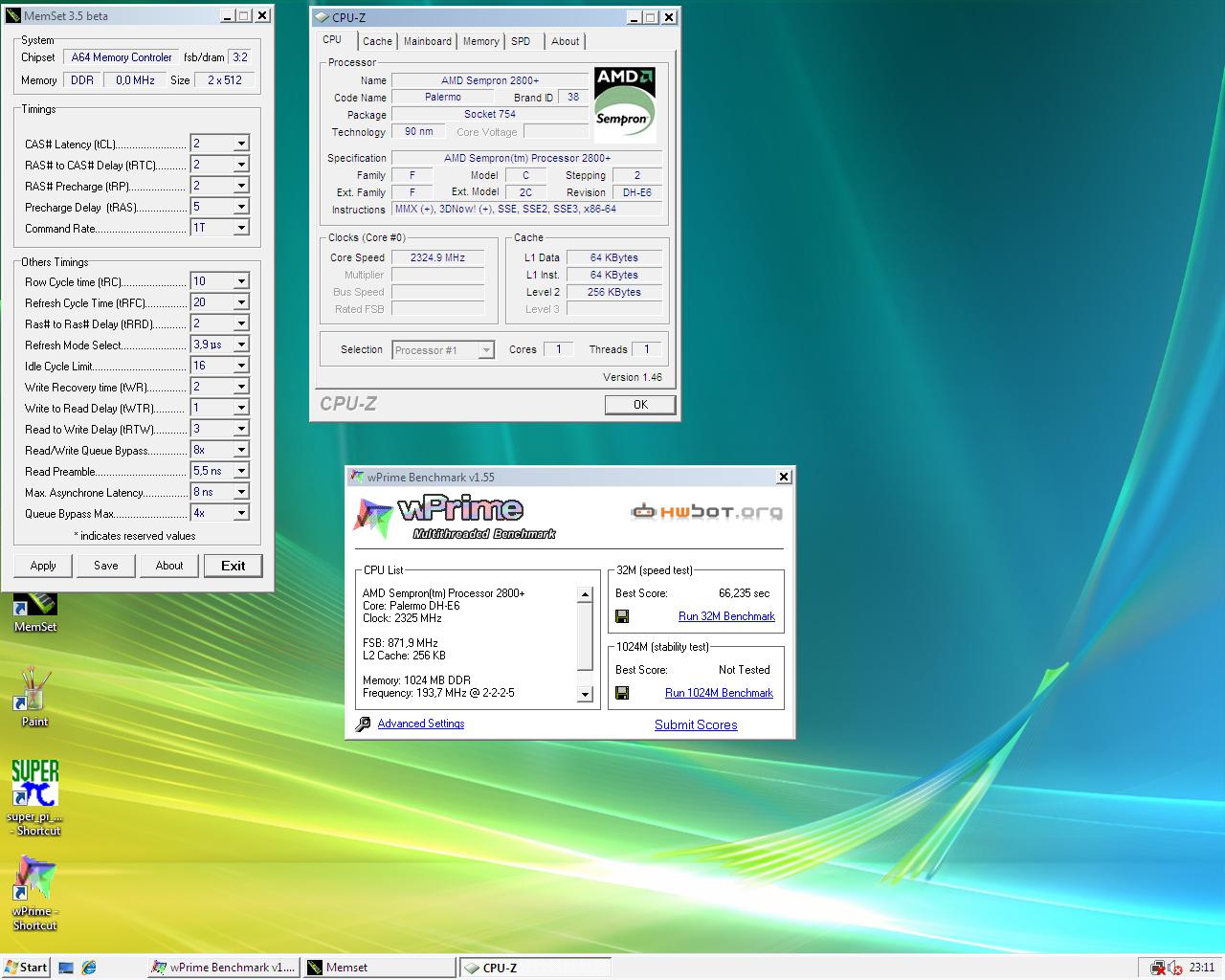Click the network tray icon with red X
1225x980 pixels.
[1158, 968]
